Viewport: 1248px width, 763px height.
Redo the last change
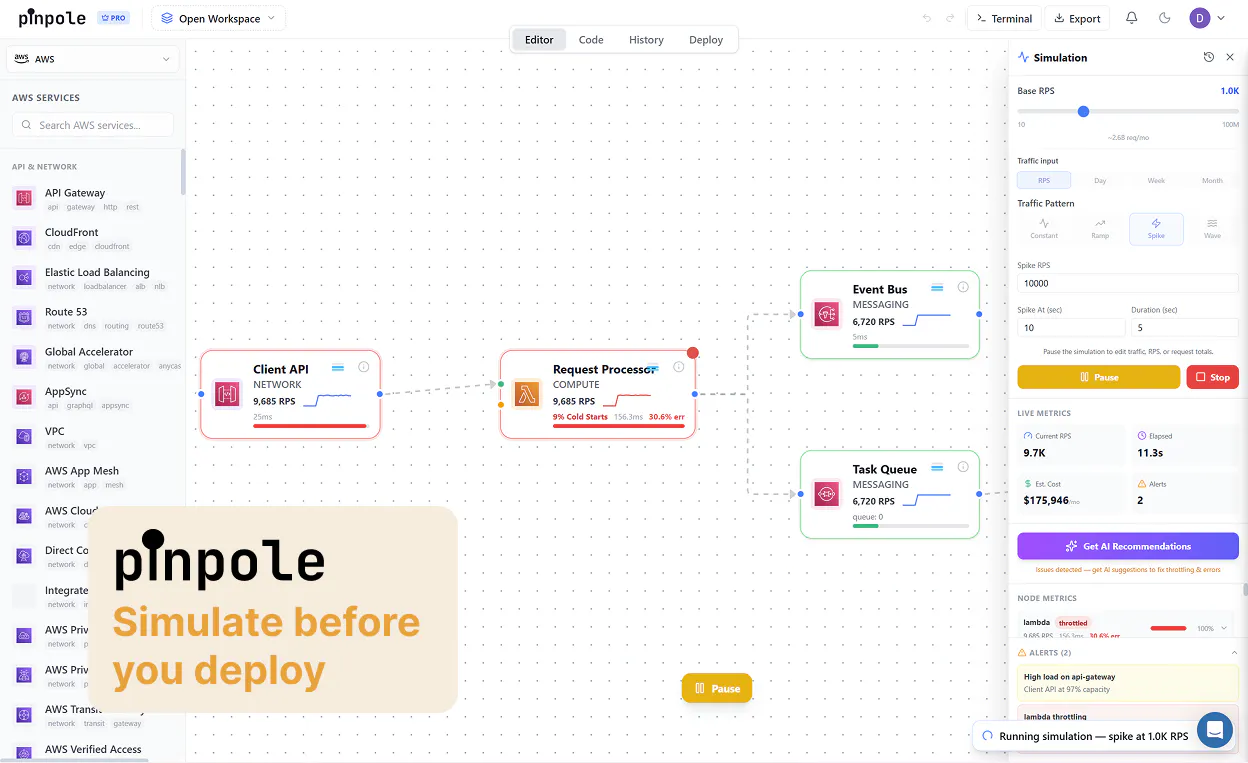click(x=950, y=18)
